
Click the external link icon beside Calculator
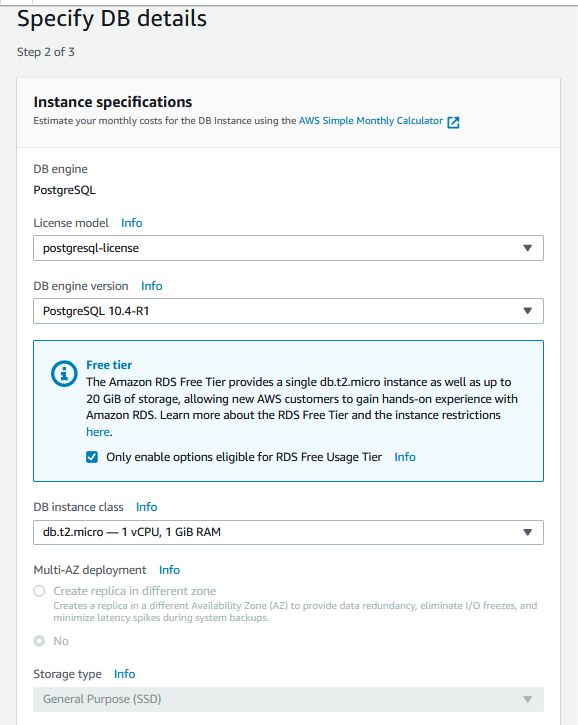click(x=453, y=122)
